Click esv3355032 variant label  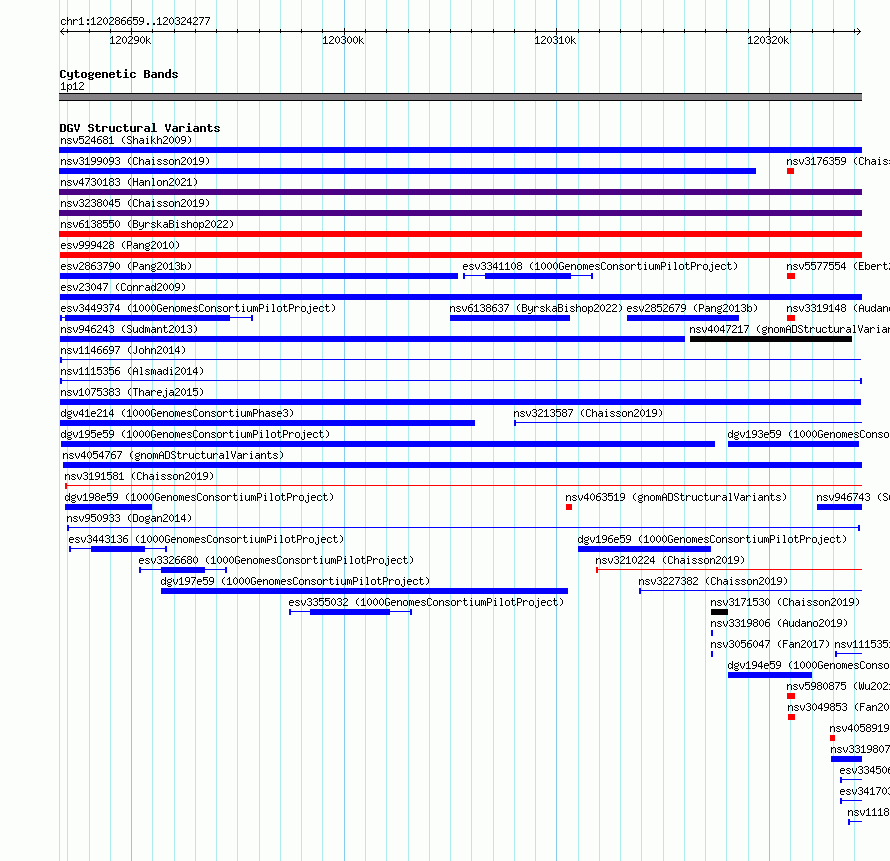(426, 602)
